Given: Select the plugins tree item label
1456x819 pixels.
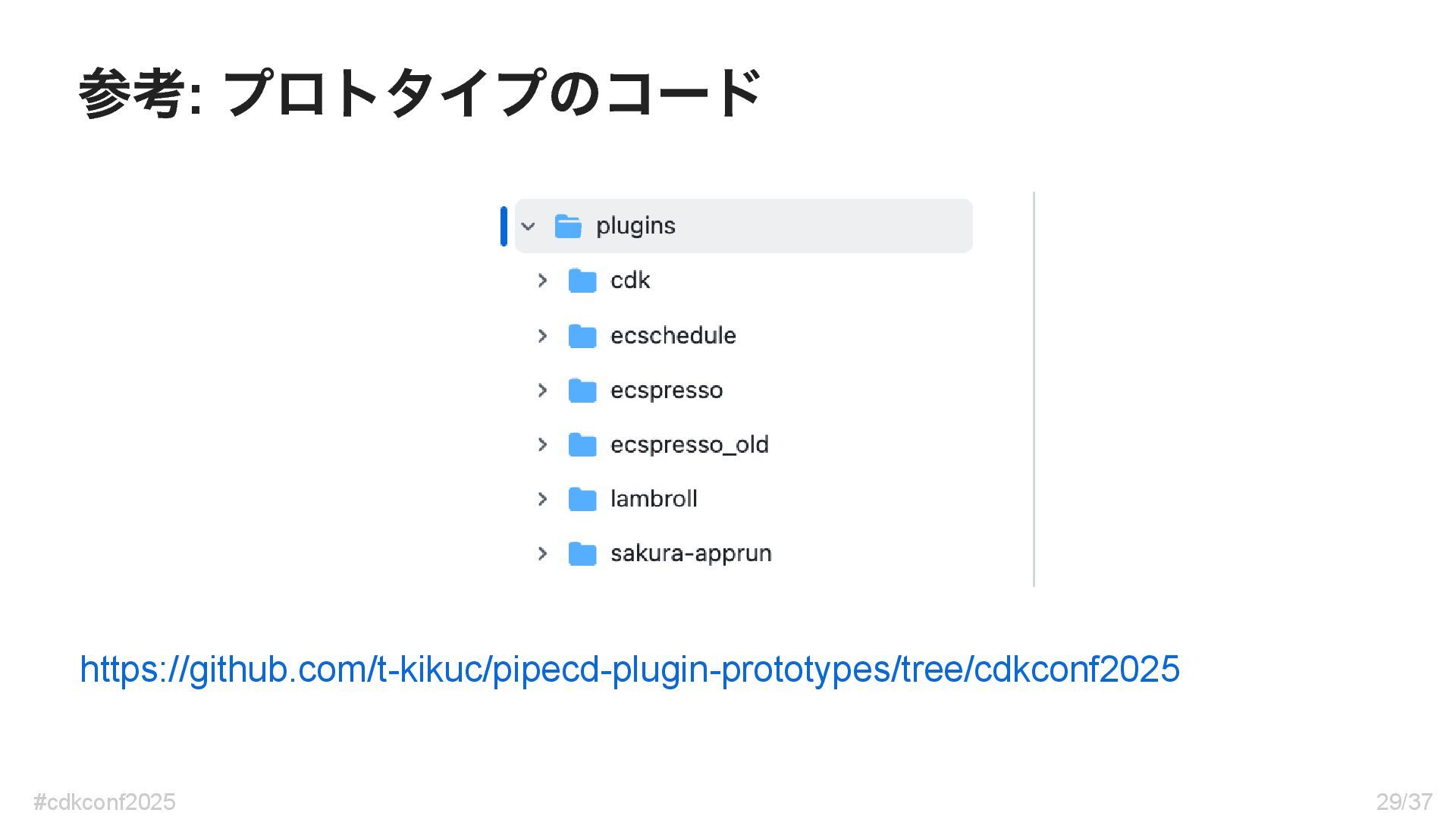Looking at the screenshot, I should click(x=635, y=226).
